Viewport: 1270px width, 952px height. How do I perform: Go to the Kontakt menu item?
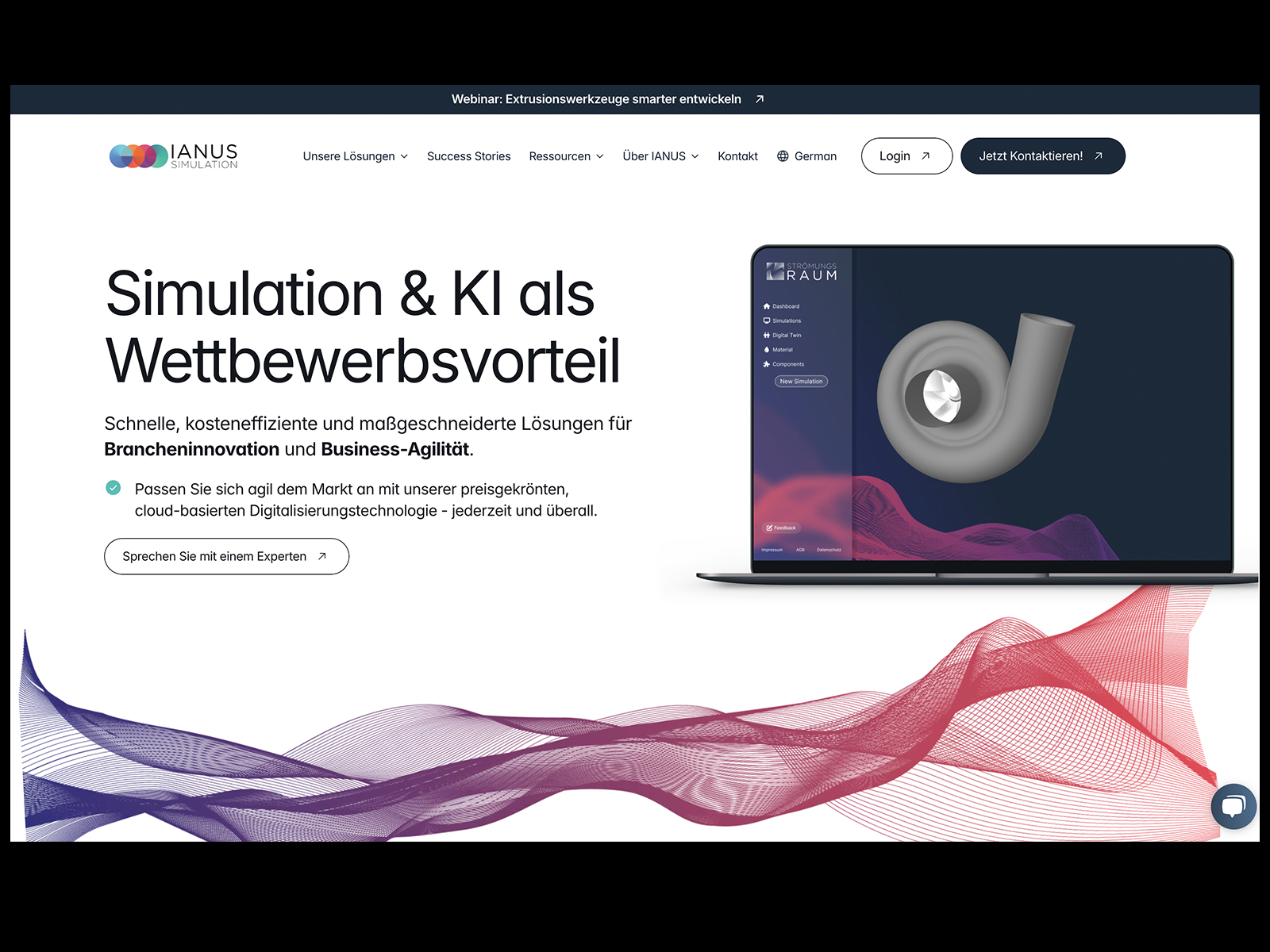tap(738, 156)
